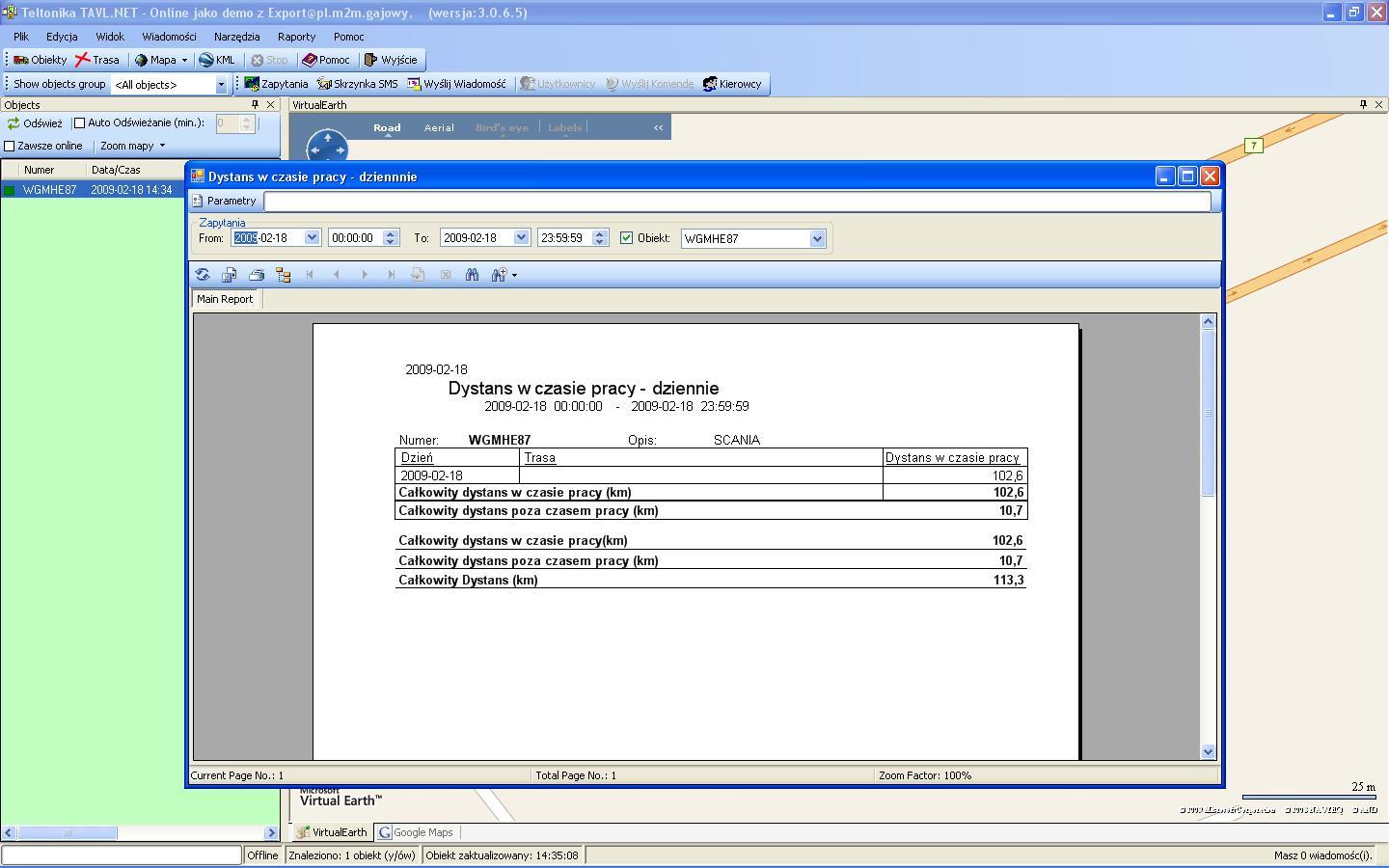This screenshot has height=868, width=1389.
Task: Enable Auto Odświeżanie checkbox
Action: pos(80,123)
